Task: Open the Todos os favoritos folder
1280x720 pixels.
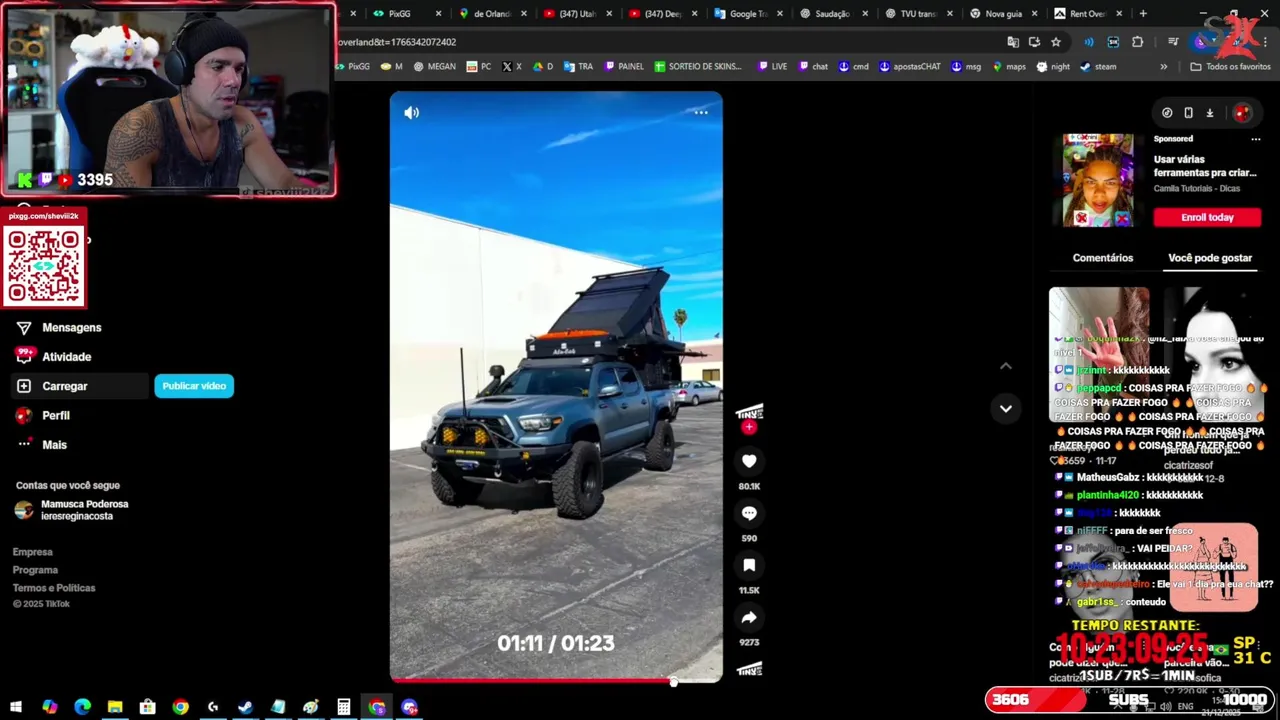Action: (x=1230, y=67)
